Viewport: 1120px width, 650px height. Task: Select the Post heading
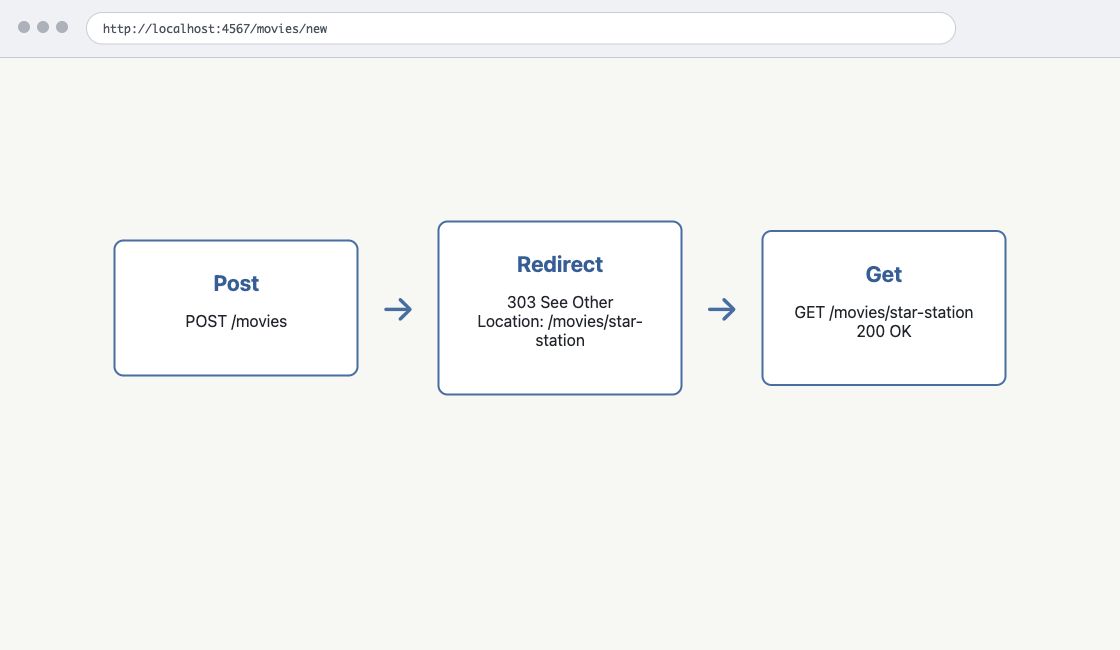click(x=236, y=284)
